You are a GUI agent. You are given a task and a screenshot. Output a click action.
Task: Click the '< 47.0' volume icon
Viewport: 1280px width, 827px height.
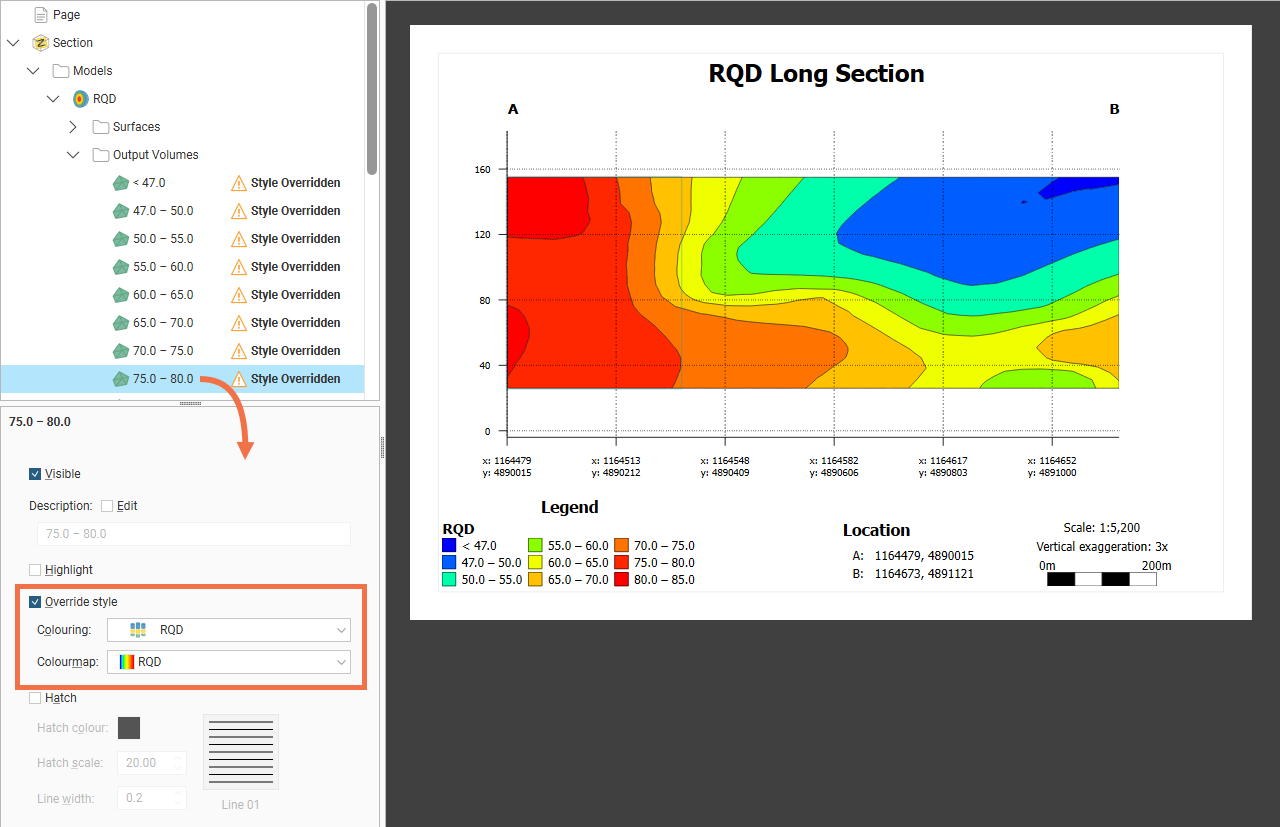121,183
